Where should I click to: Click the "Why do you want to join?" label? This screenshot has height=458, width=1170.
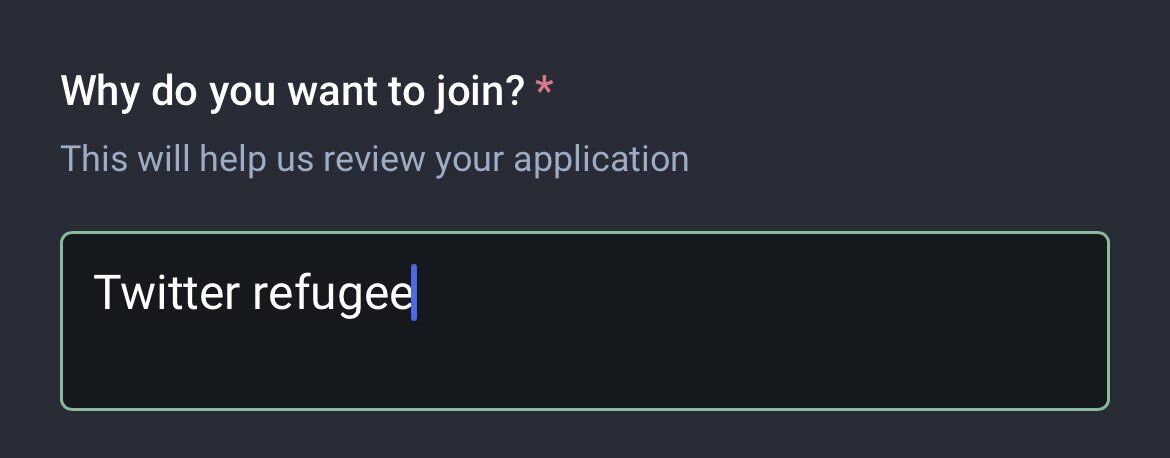pyautogui.click(x=292, y=93)
